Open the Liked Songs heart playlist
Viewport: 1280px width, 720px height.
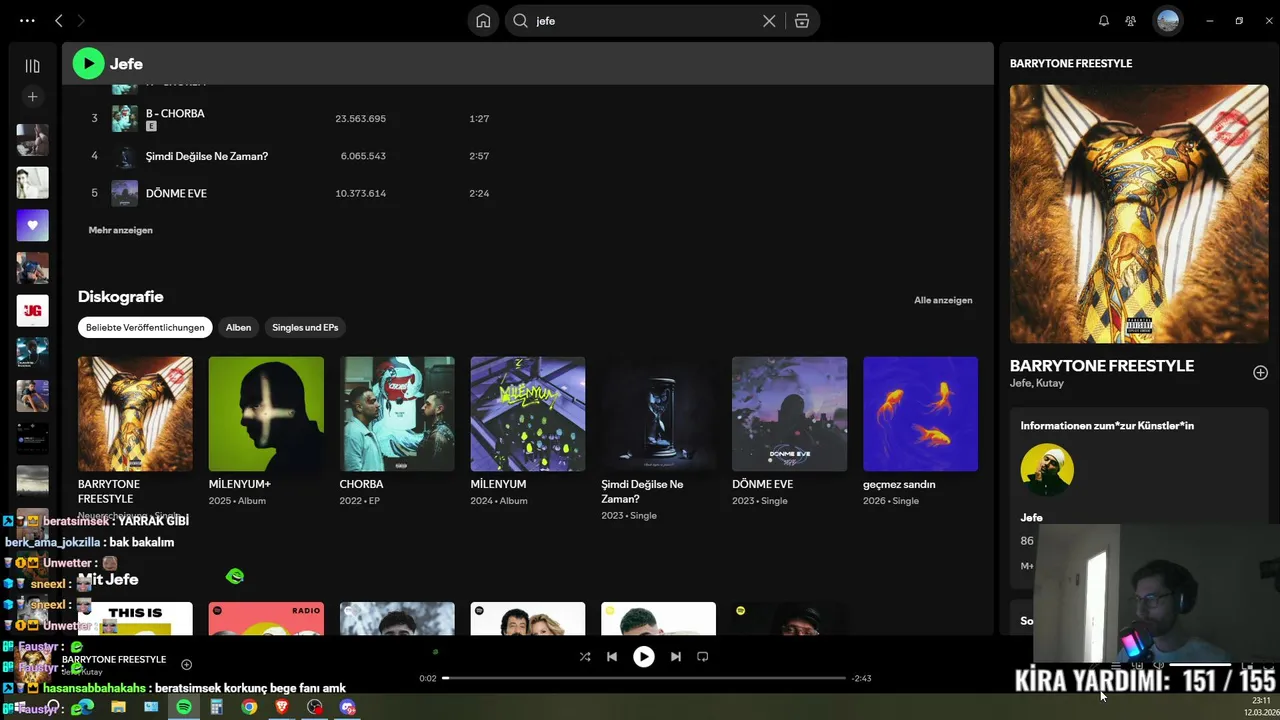pos(32,225)
